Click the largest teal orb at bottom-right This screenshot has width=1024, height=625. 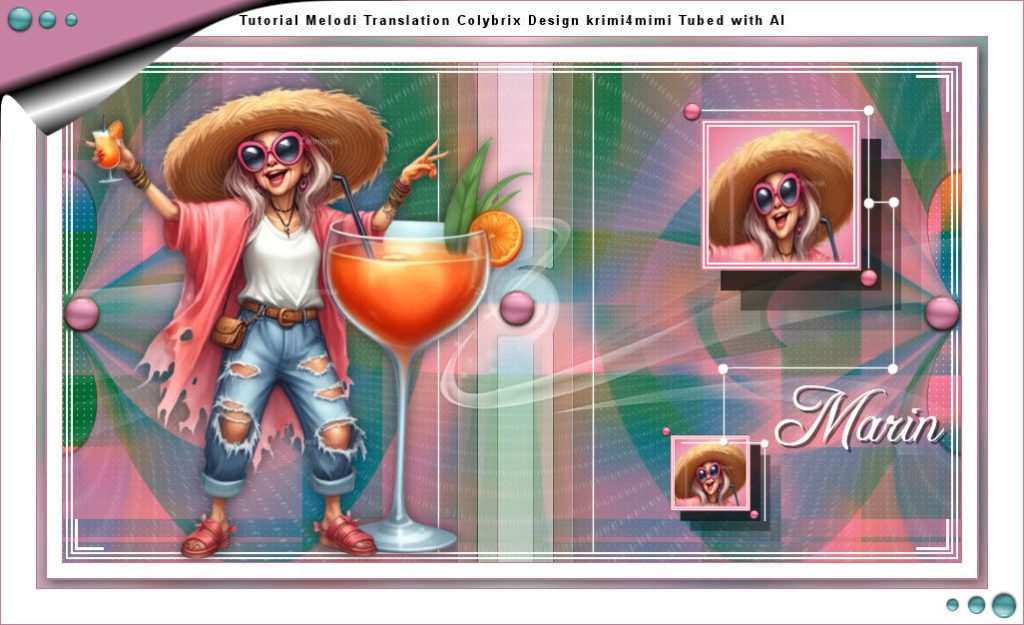click(x=1003, y=605)
